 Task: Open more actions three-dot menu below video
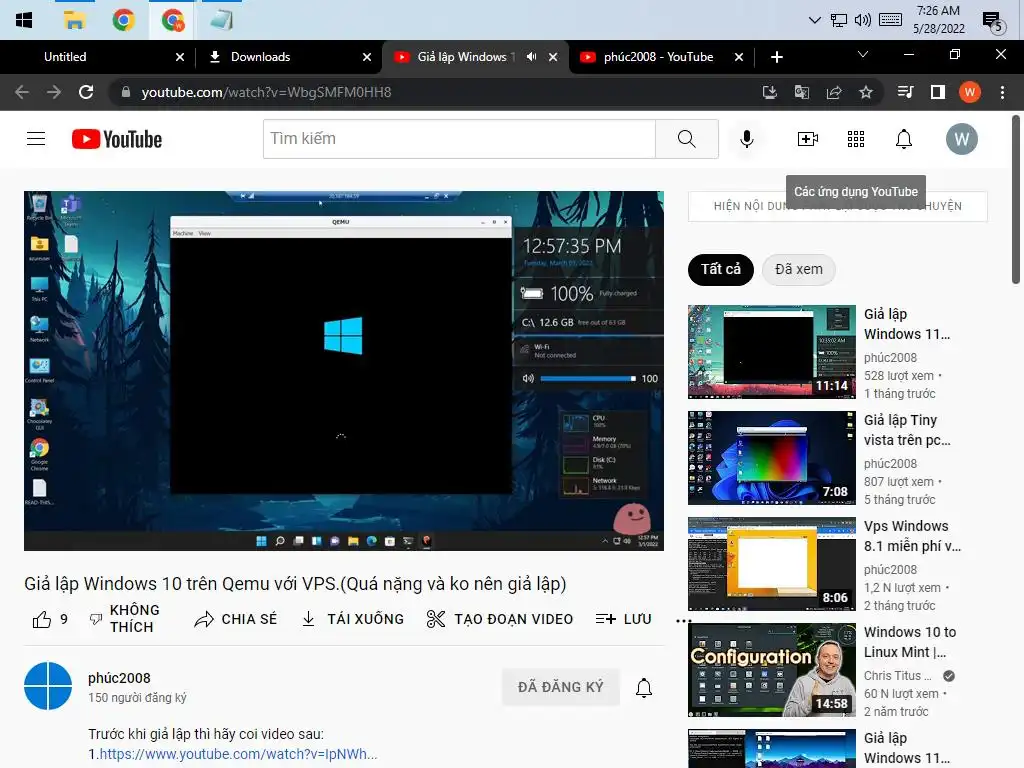coord(683,620)
